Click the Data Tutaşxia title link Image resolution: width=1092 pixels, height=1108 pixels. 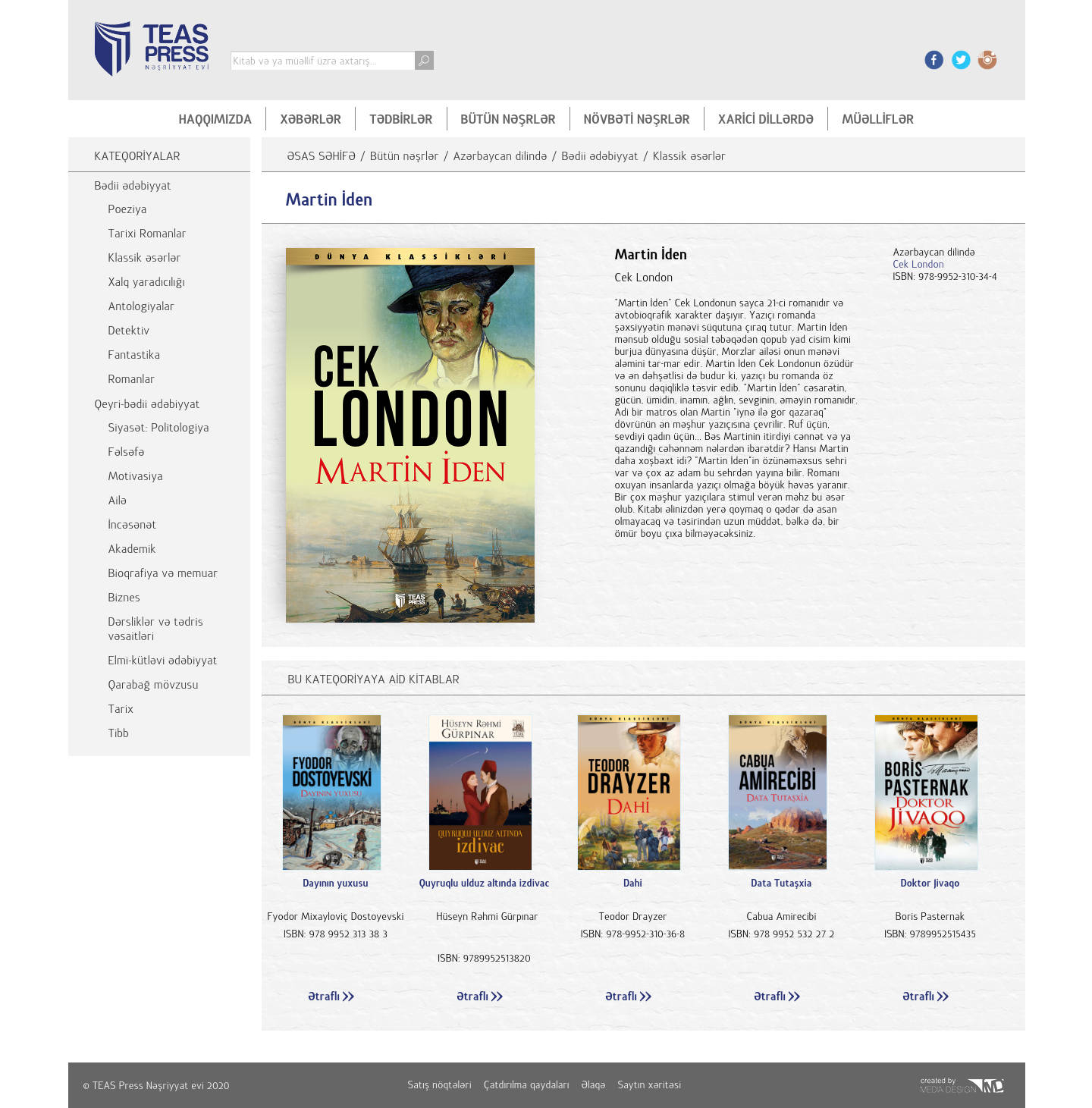(781, 884)
